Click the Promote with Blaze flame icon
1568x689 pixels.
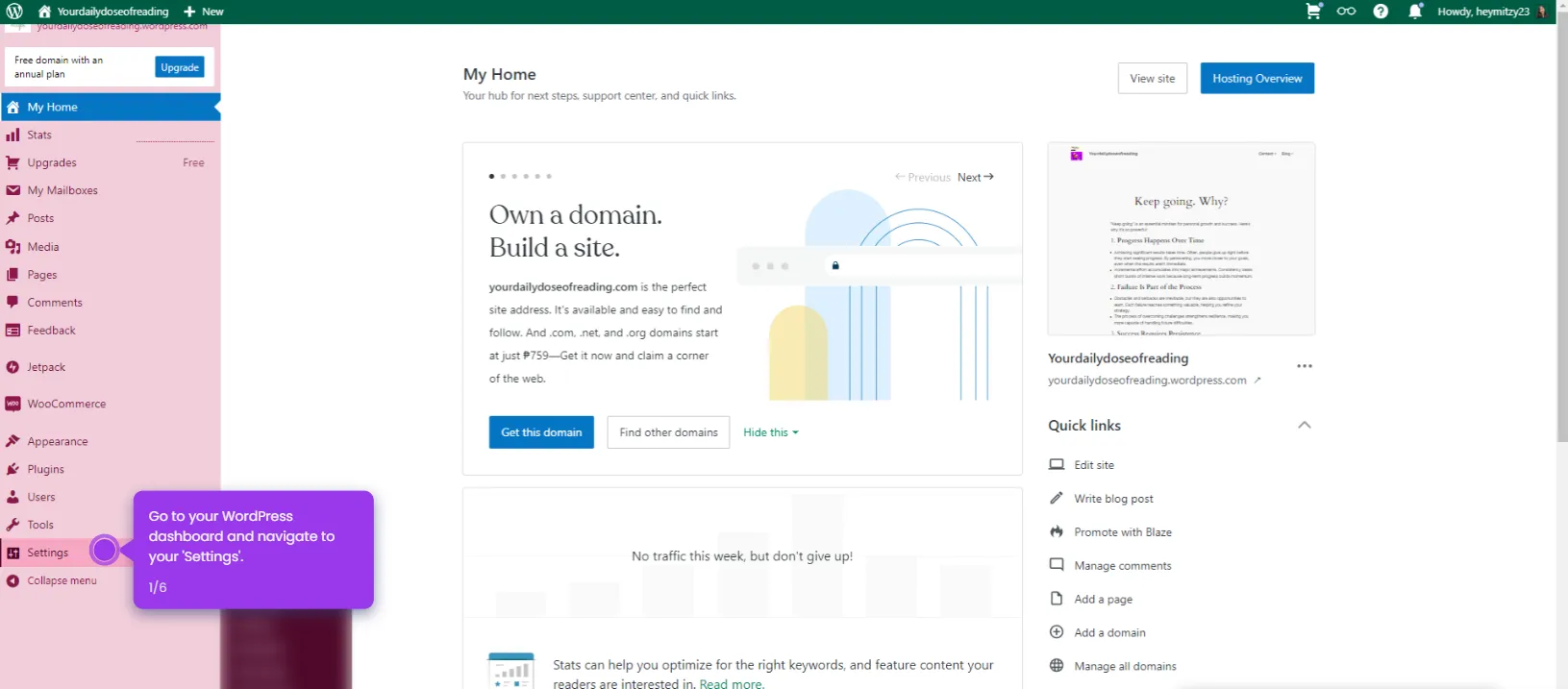(x=1057, y=531)
